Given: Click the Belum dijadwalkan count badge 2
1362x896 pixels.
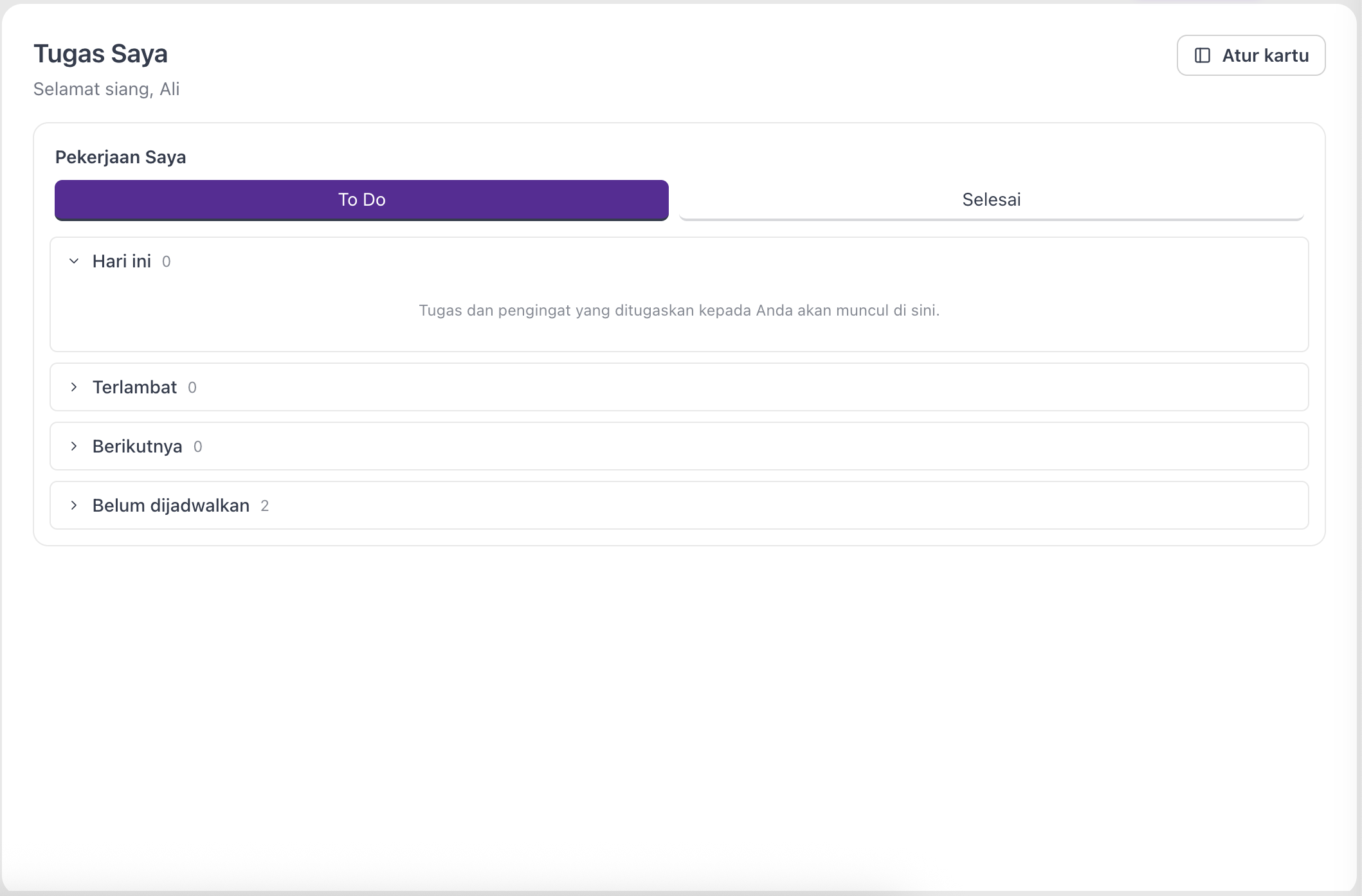Looking at the screenshot, I should [x=264, y=506].
